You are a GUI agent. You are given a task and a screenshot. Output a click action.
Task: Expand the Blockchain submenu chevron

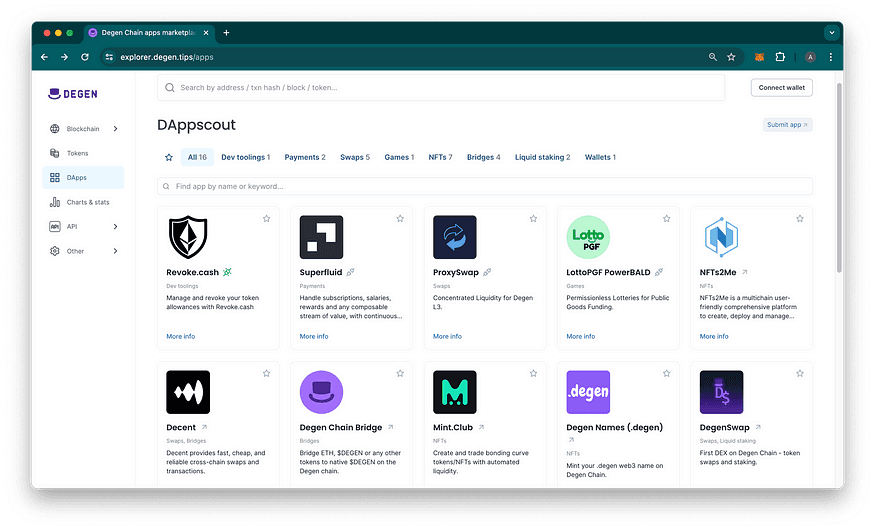click(116, 129)
